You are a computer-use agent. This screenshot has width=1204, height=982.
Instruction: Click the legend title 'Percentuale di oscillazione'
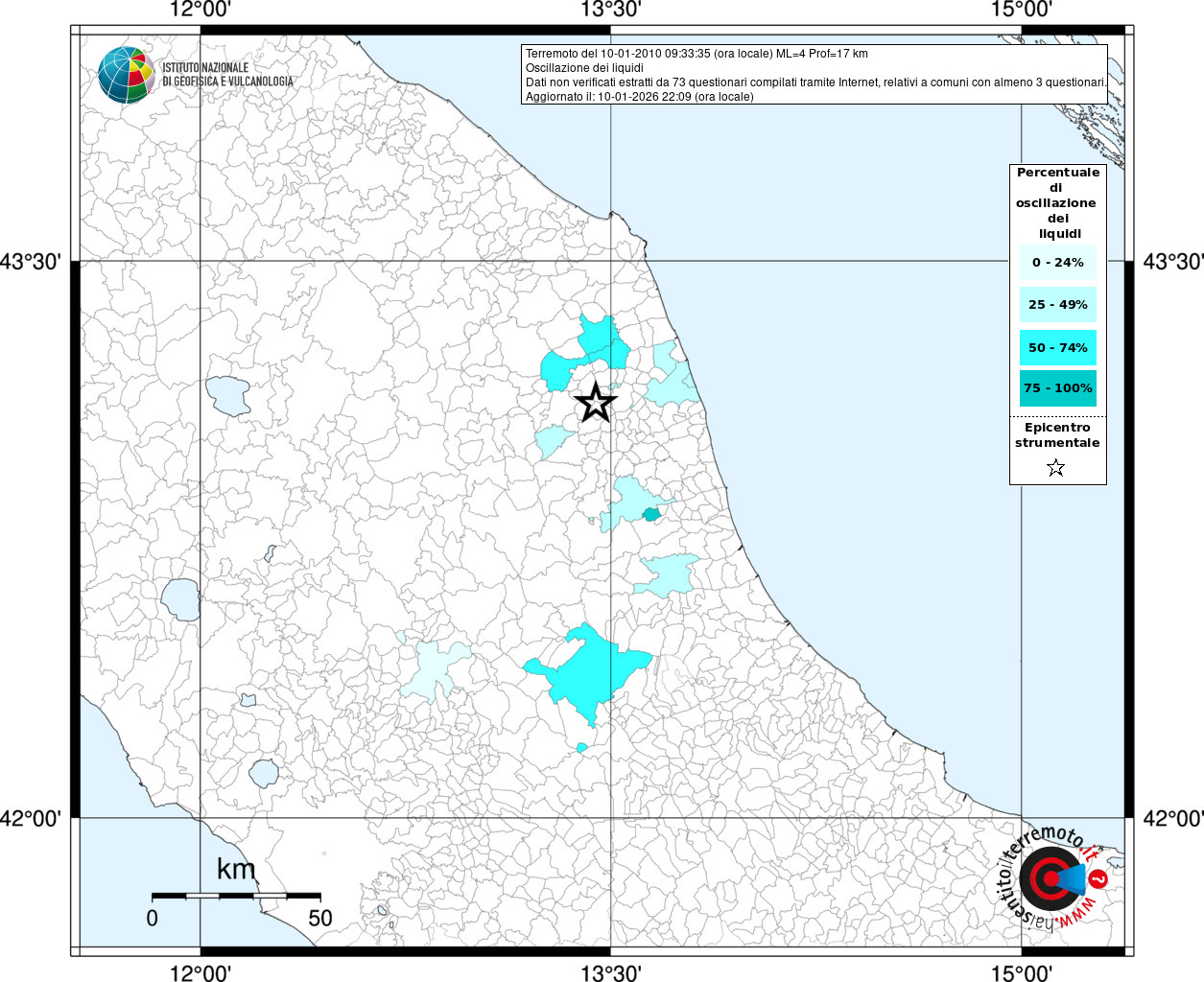1057,202
